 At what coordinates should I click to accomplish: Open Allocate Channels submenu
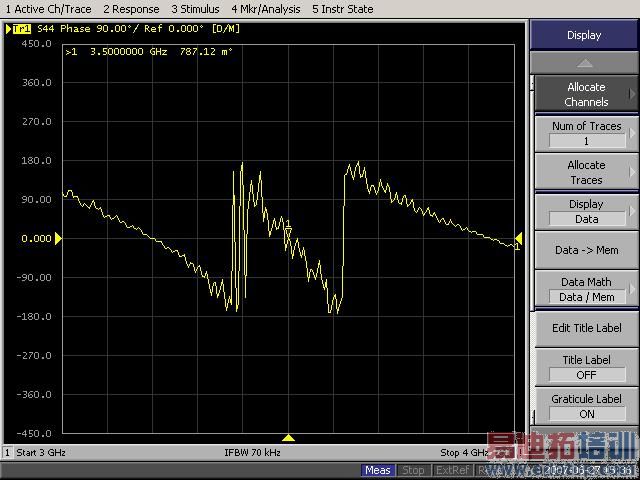(586, 94)
